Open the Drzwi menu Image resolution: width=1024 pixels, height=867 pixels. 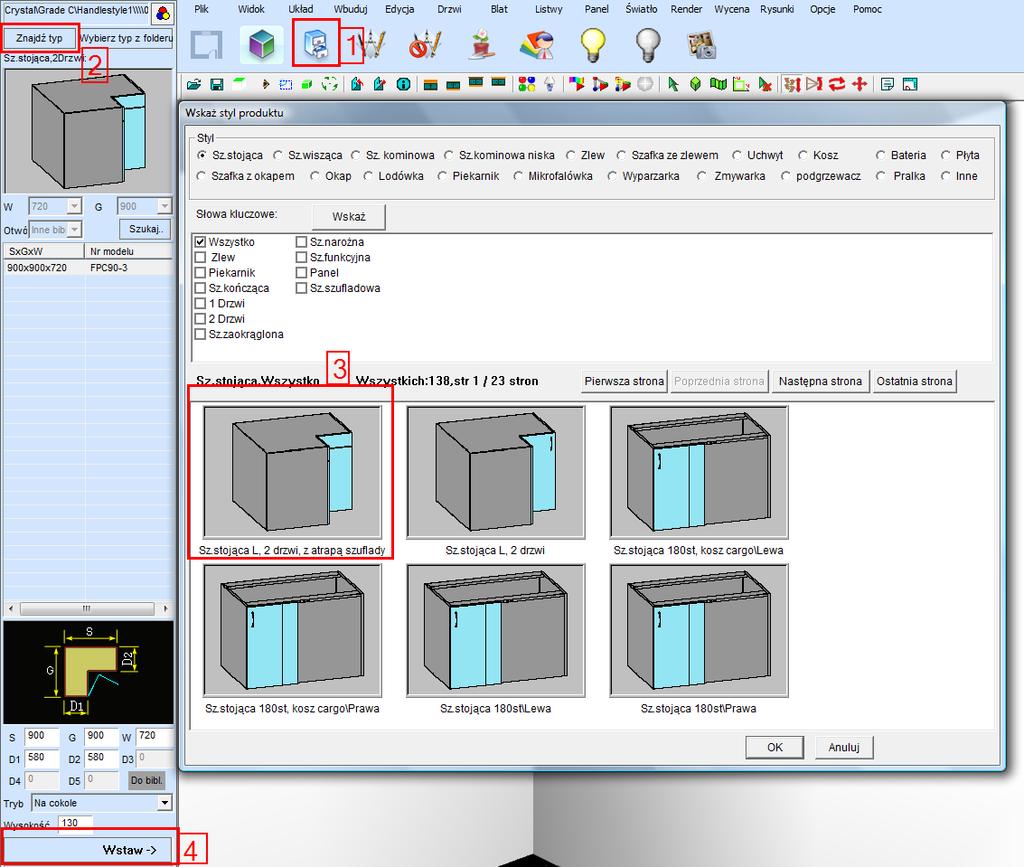449,9
